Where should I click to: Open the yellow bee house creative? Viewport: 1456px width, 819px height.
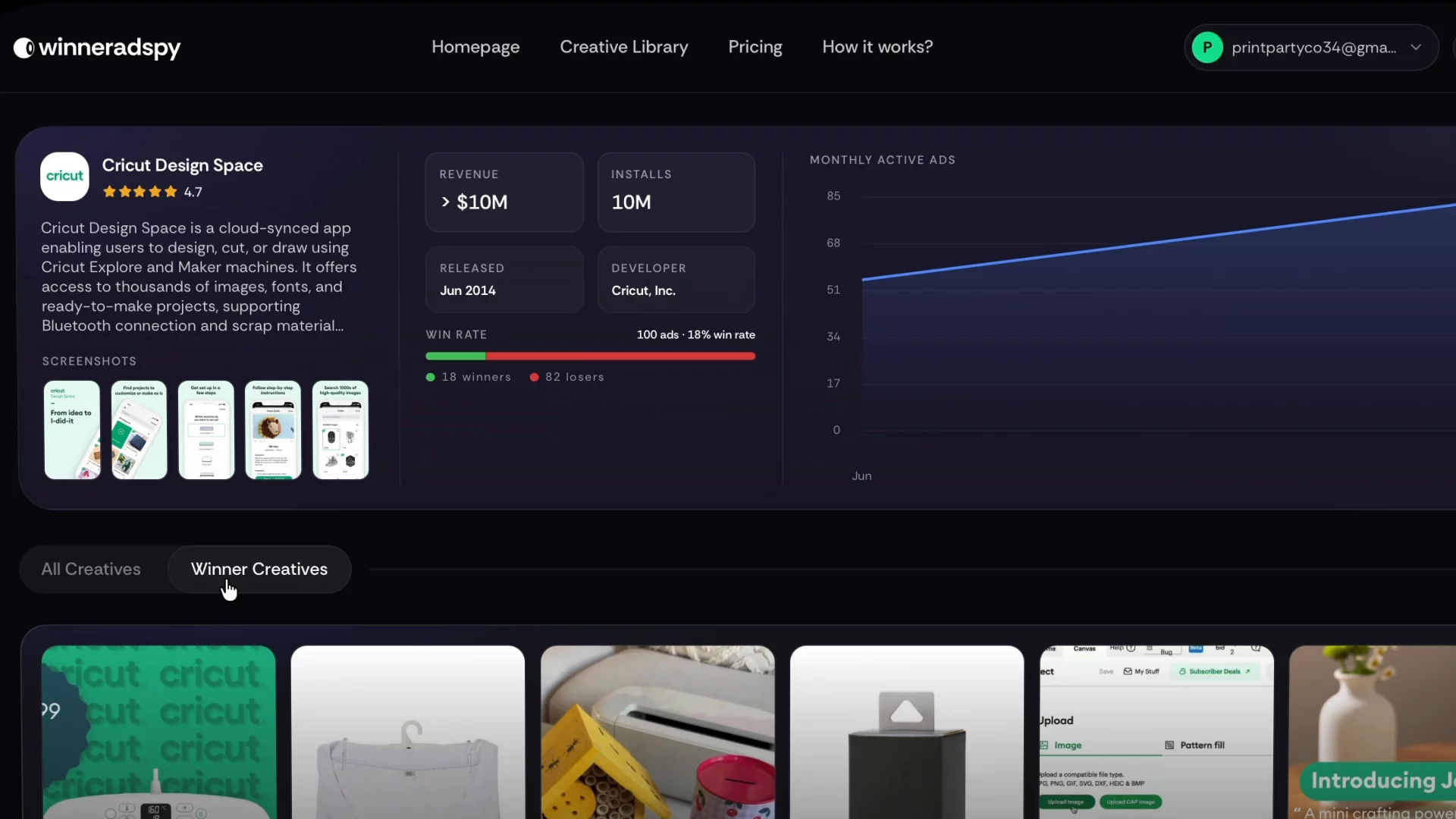[657, 732]
